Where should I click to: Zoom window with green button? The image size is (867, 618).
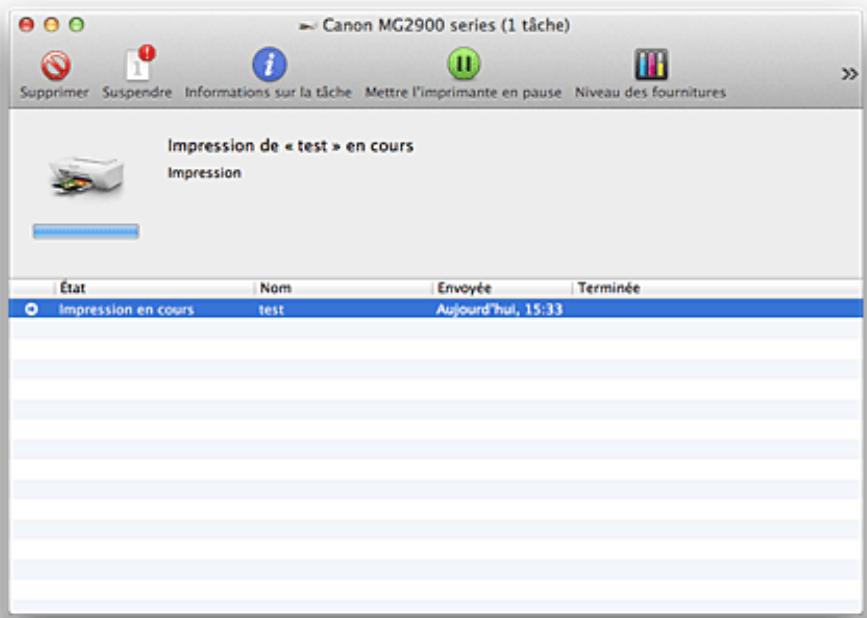(x=77, y=24)
